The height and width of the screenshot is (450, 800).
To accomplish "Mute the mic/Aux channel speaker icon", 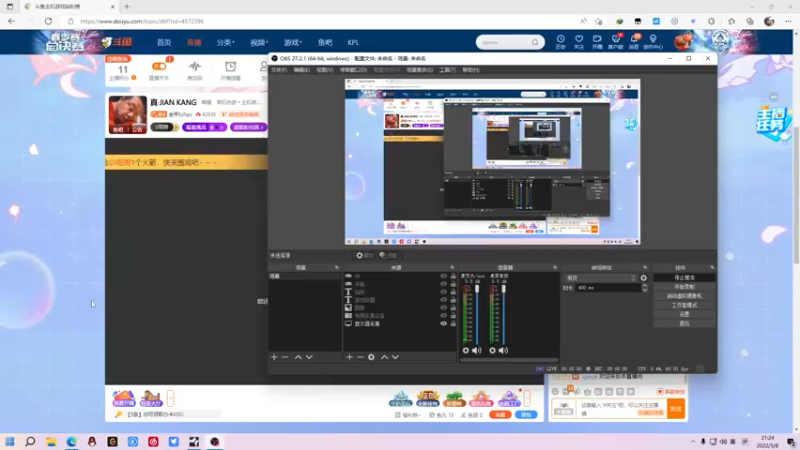I will (477, 351).
